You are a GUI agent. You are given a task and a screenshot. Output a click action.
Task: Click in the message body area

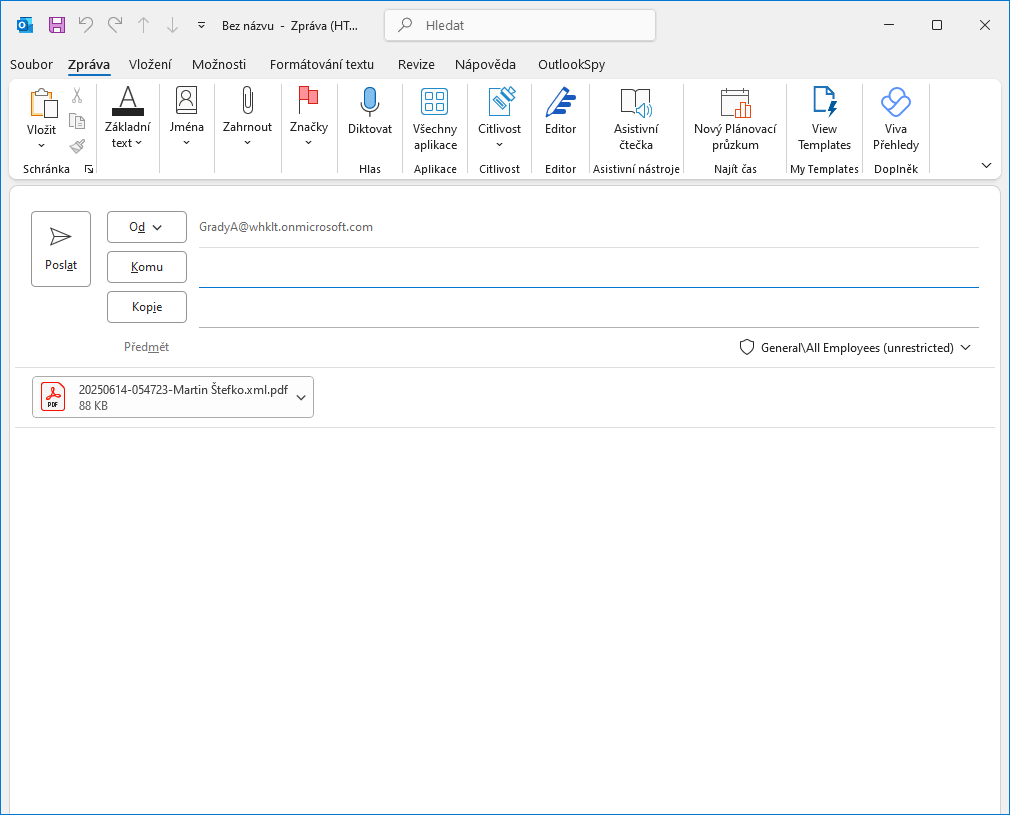click(505, 618)
